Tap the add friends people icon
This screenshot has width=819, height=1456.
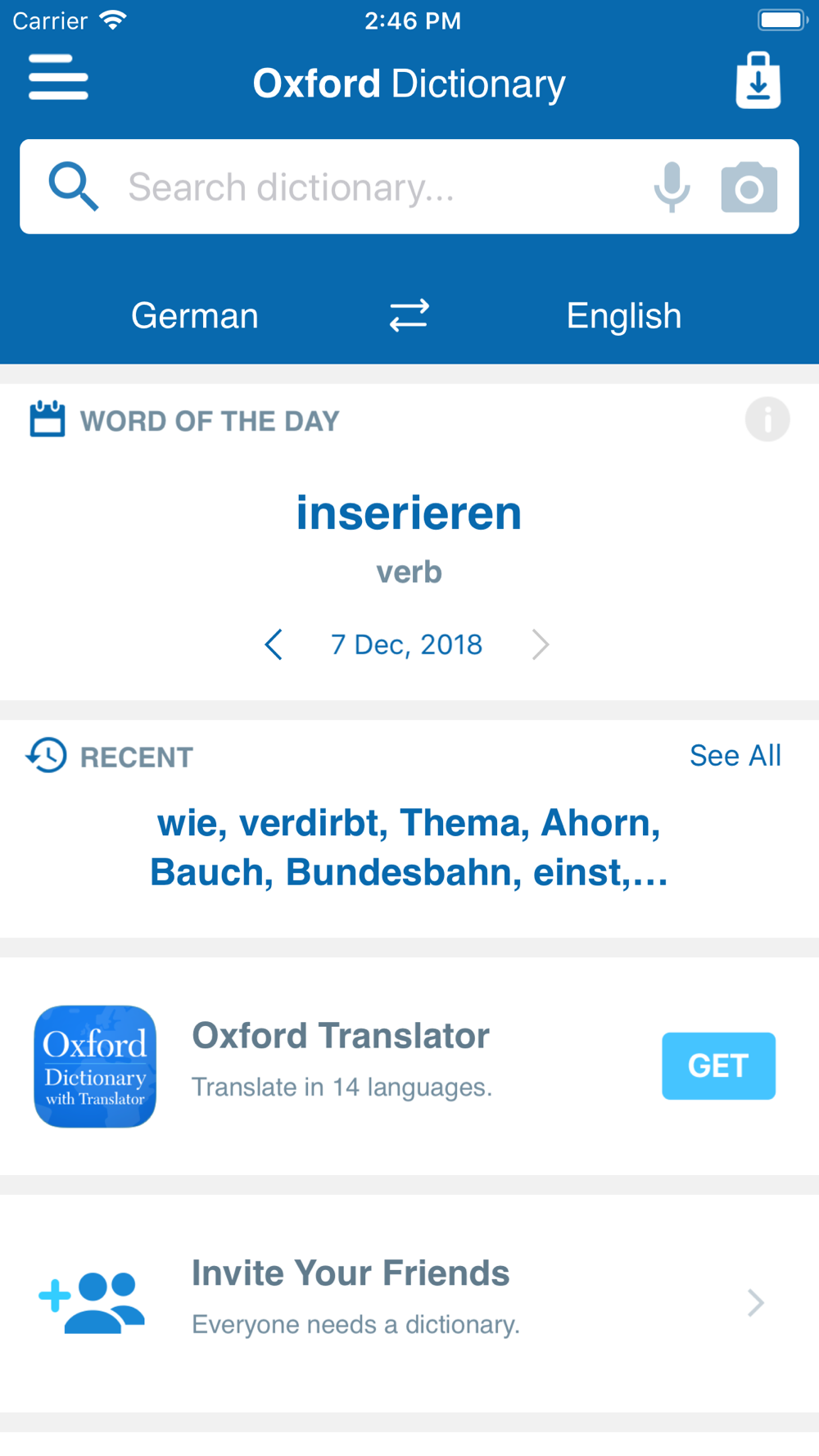(x=92, y=1302)
